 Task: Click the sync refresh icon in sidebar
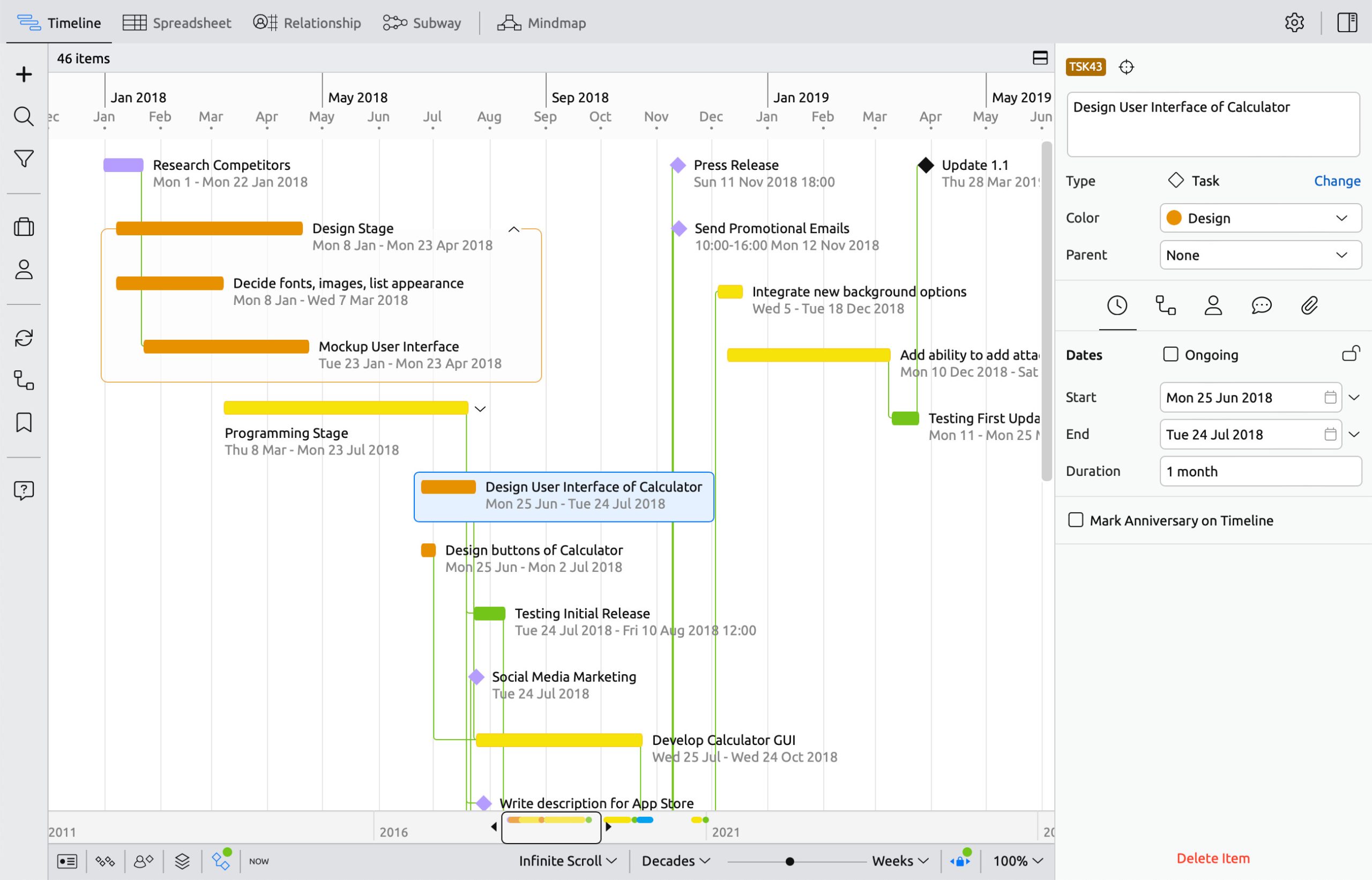click(24, 338)
